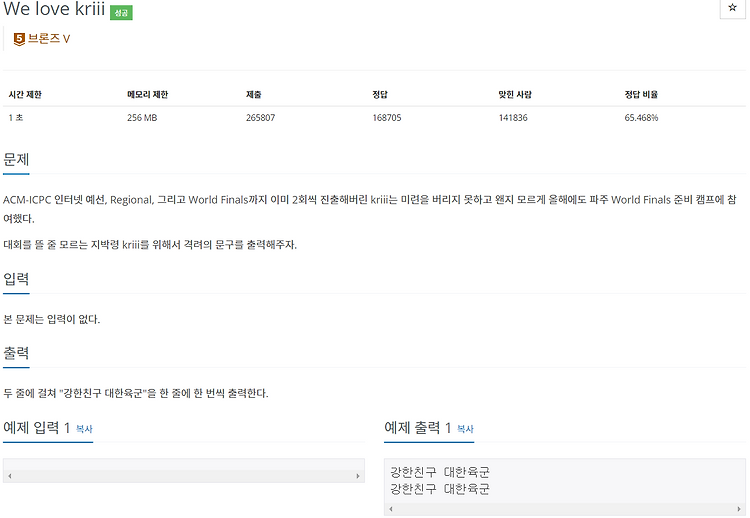
Task: Click the 정답 column header
Action: click(x=380, y=95)
